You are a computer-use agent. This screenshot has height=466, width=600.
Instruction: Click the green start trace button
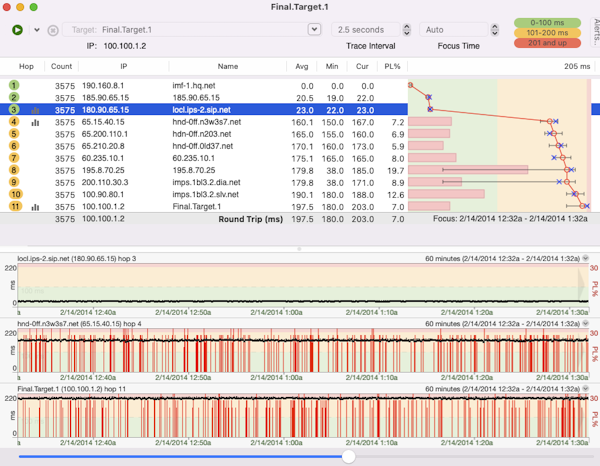click(18, 30)
